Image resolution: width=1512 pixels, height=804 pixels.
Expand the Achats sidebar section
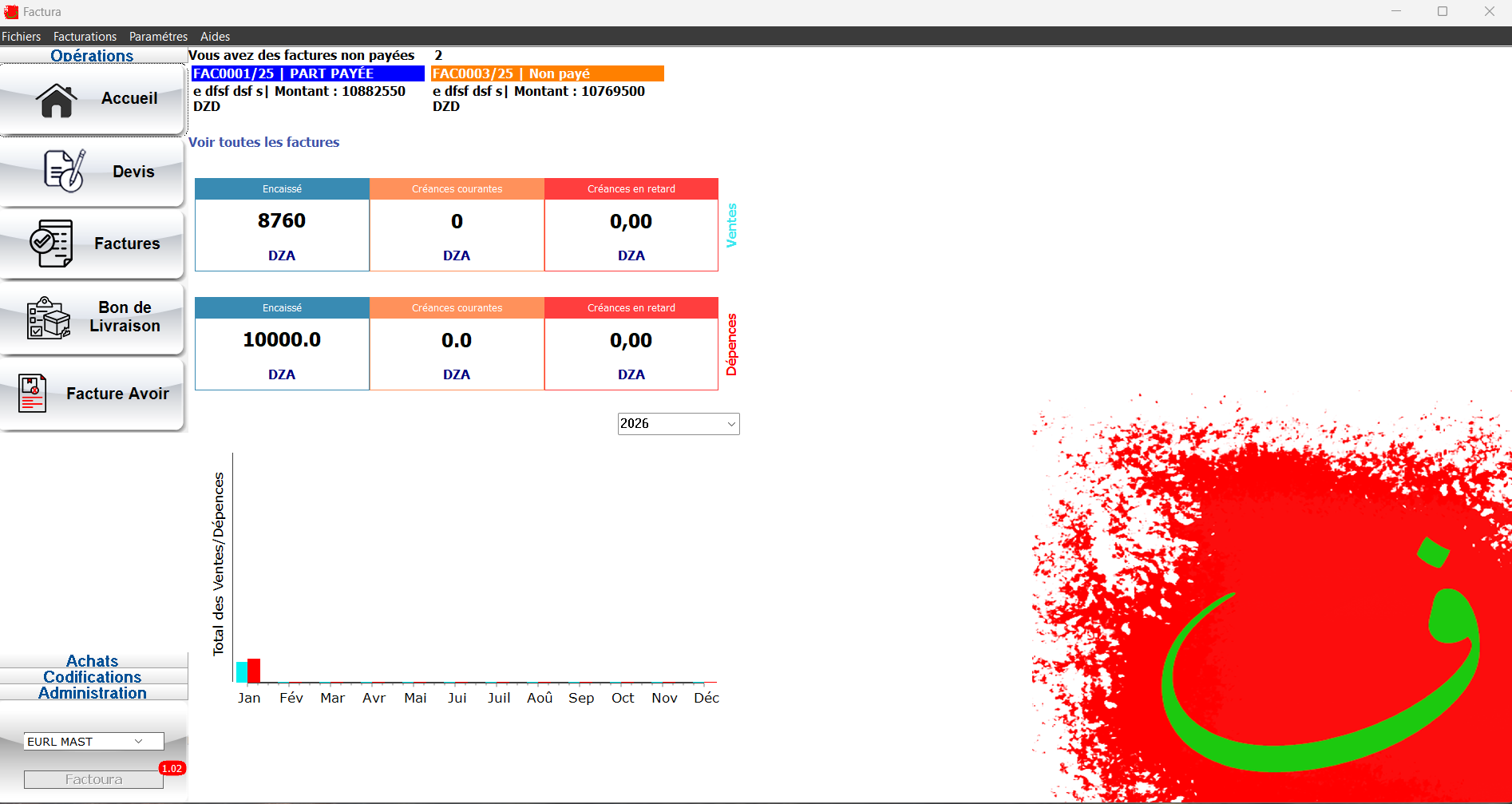(93, 661)
